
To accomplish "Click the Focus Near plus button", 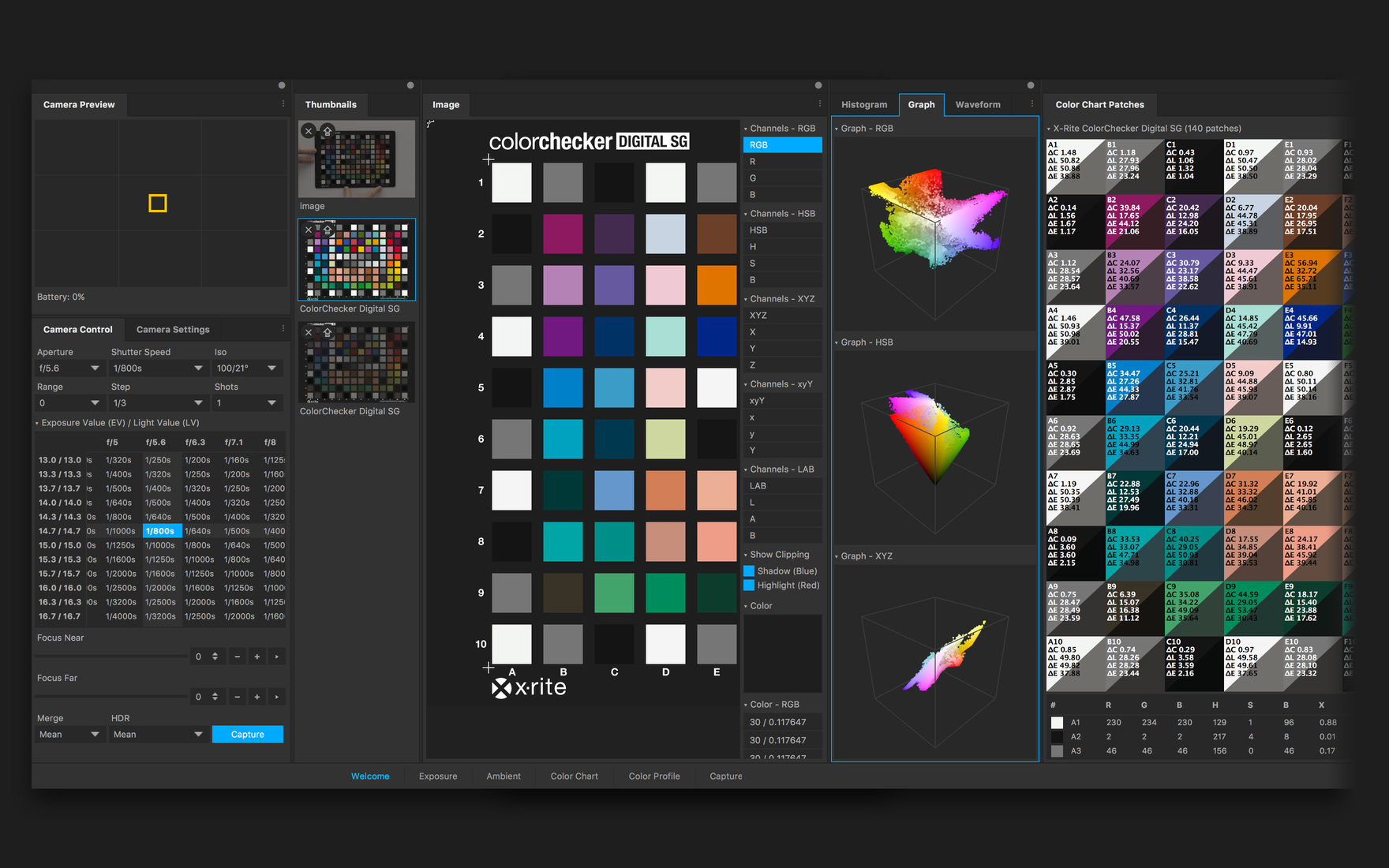I will 256,657.
